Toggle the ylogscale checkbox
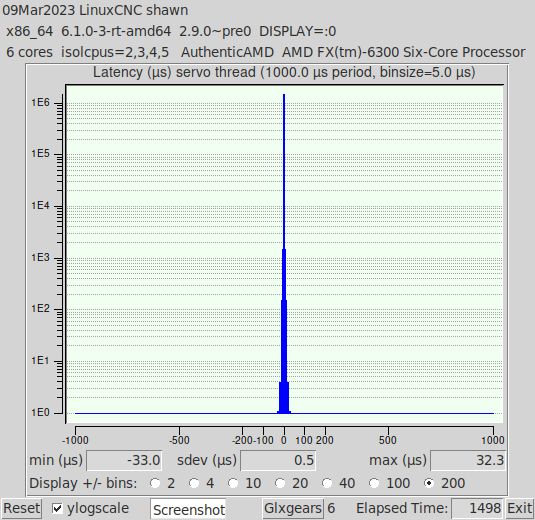The height and width of the screenshot is (520, 535). (57, 508)
